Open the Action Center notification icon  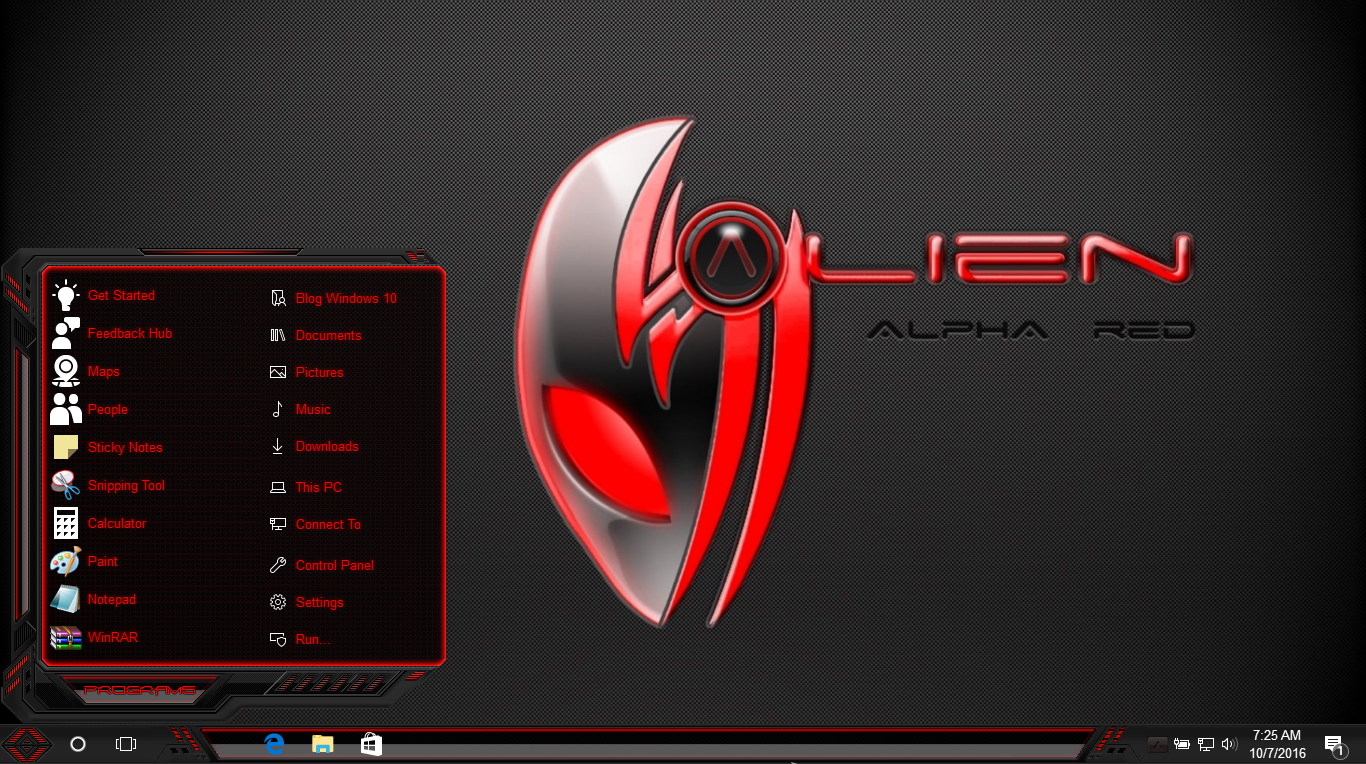pos(1334,744)
